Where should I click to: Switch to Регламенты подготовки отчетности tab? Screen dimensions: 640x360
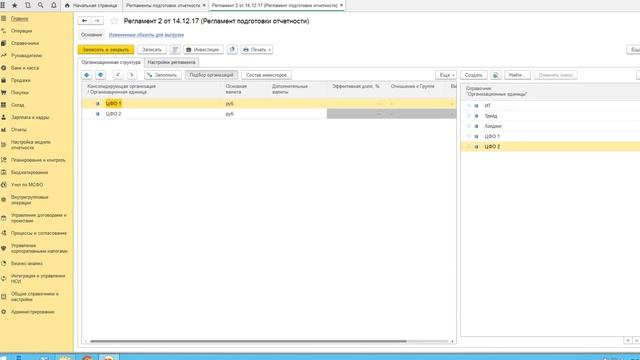point(163,5)
